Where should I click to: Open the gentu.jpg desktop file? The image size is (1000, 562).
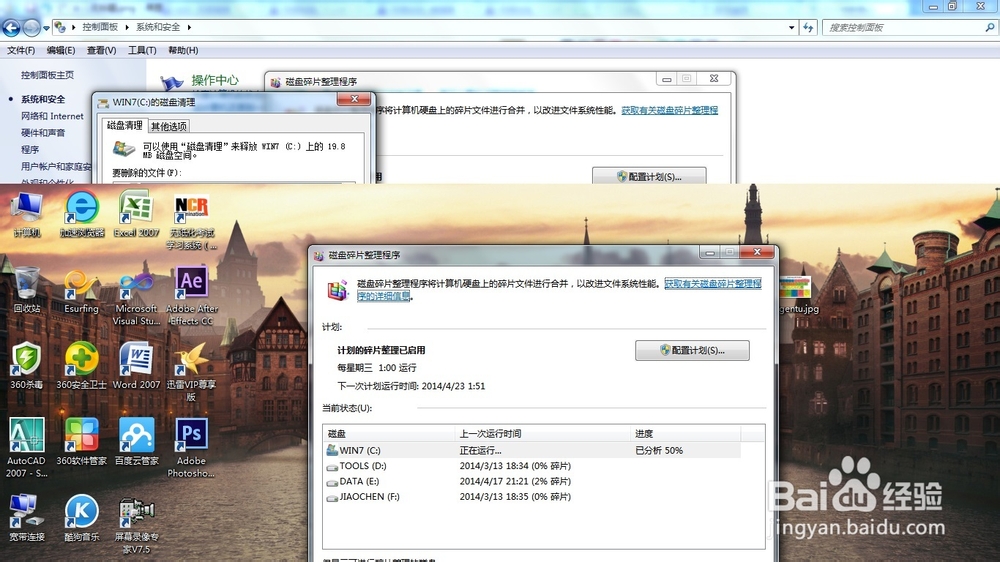tap(798, 295)
